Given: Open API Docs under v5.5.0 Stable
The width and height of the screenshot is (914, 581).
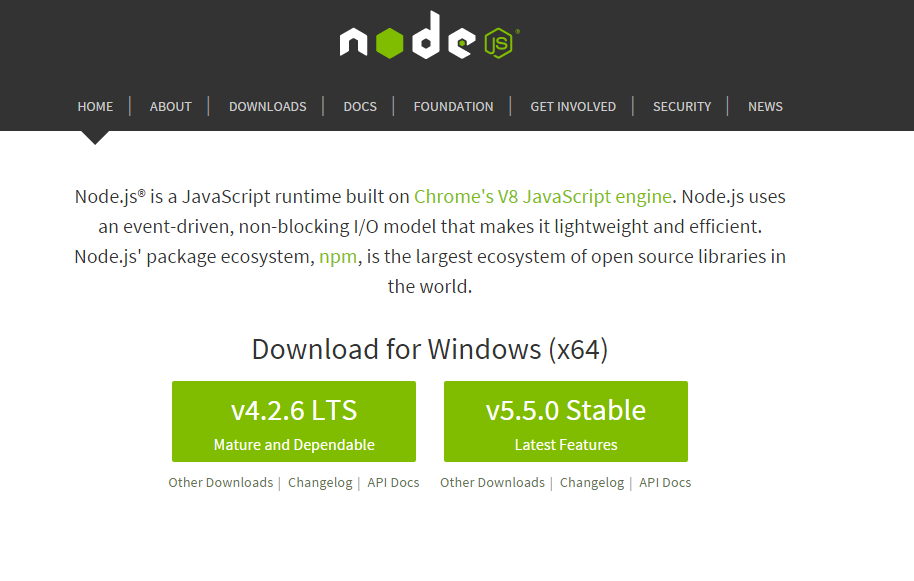Looking at the screenshot, I should click(665, 483).
